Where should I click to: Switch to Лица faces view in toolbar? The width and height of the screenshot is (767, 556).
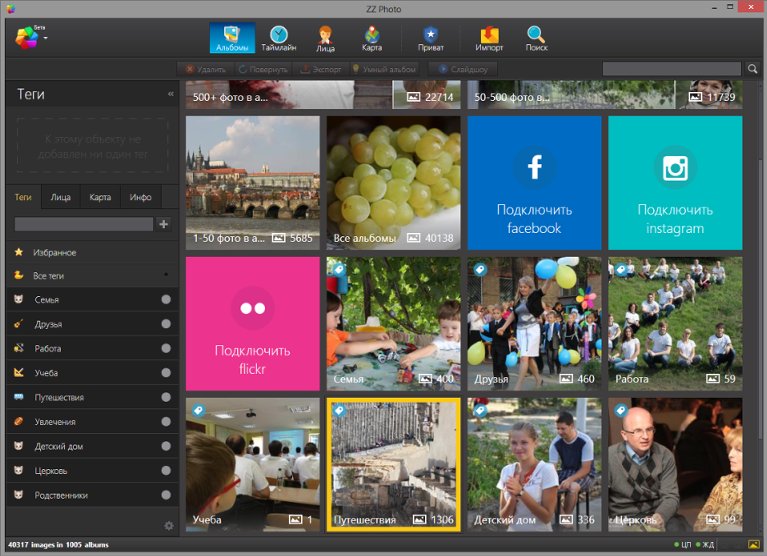coord(325,38)
